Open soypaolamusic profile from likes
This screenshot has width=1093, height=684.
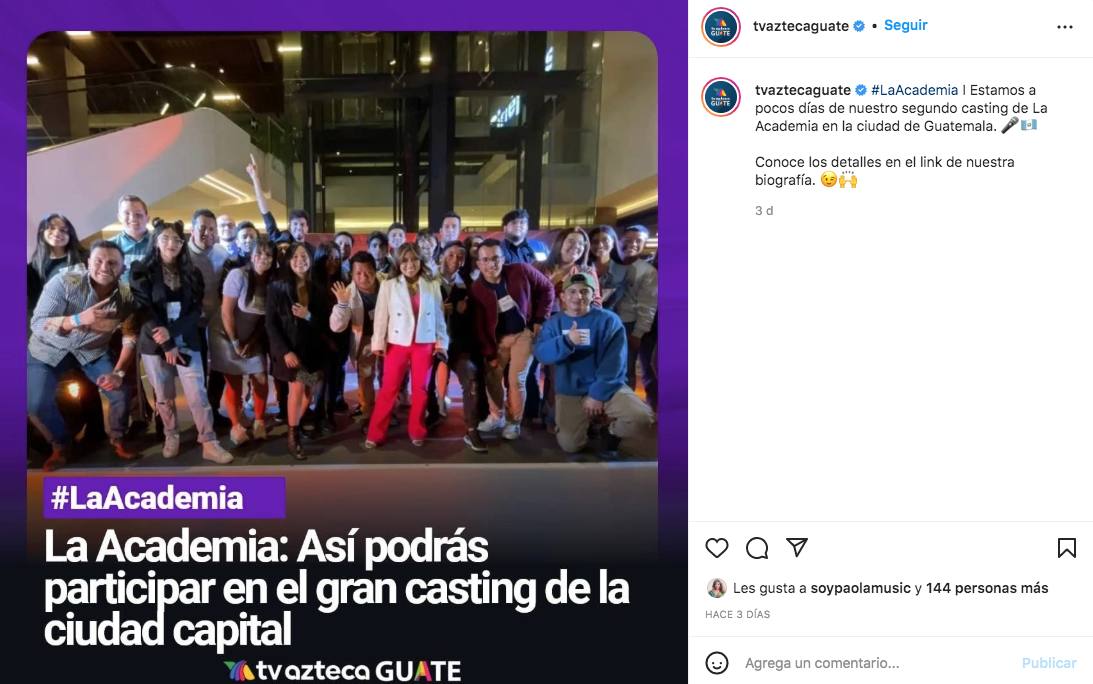[x=861, y=588]
